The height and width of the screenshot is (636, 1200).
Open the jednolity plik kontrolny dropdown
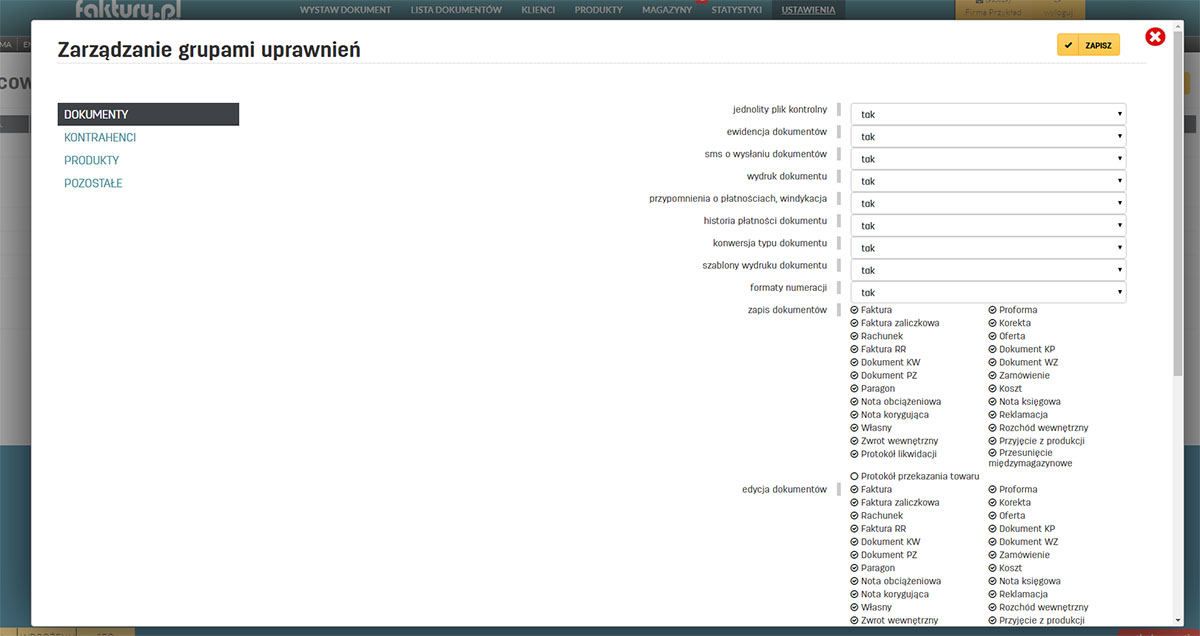[x=987, y=114]
